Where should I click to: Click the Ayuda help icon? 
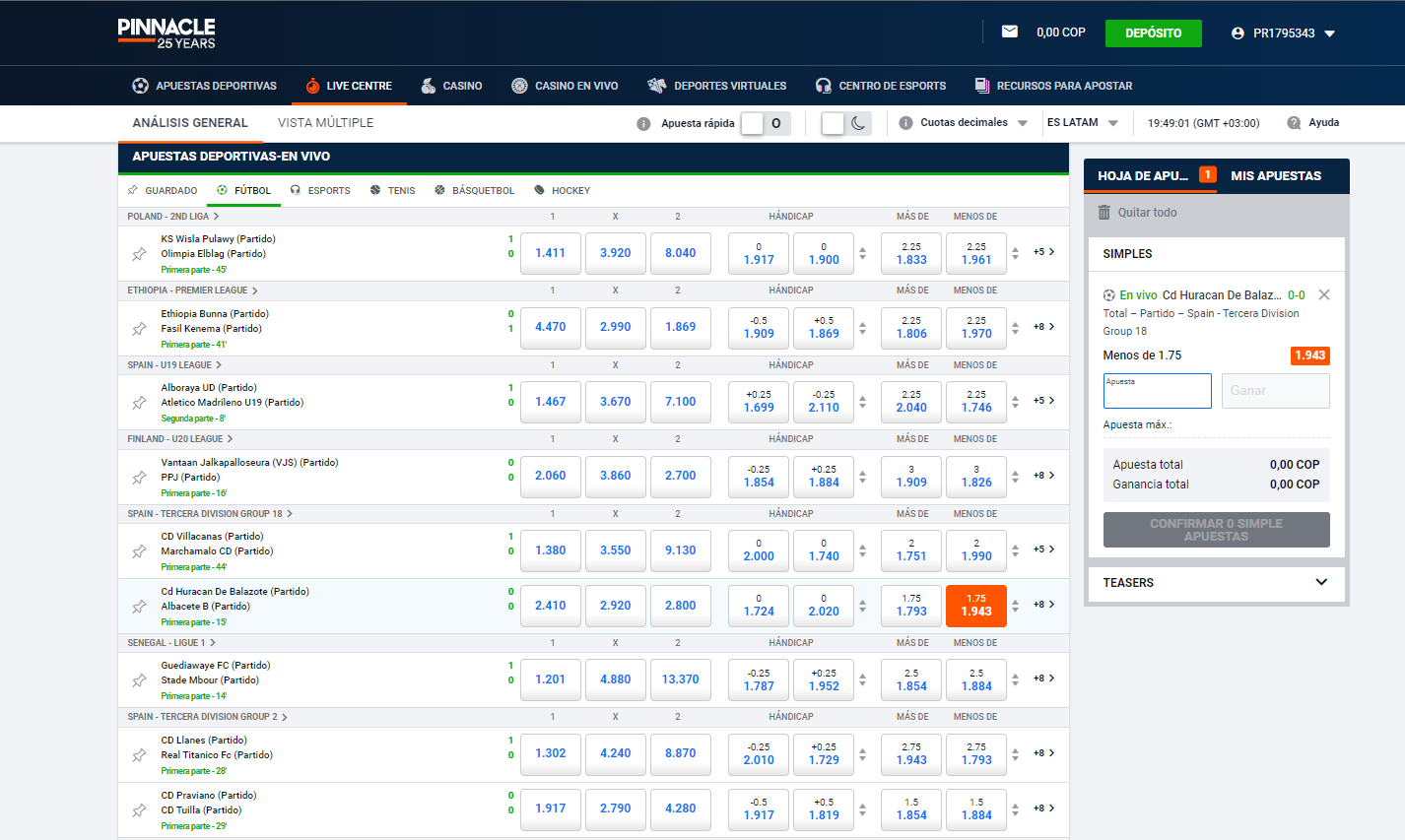pos(1294,123)
